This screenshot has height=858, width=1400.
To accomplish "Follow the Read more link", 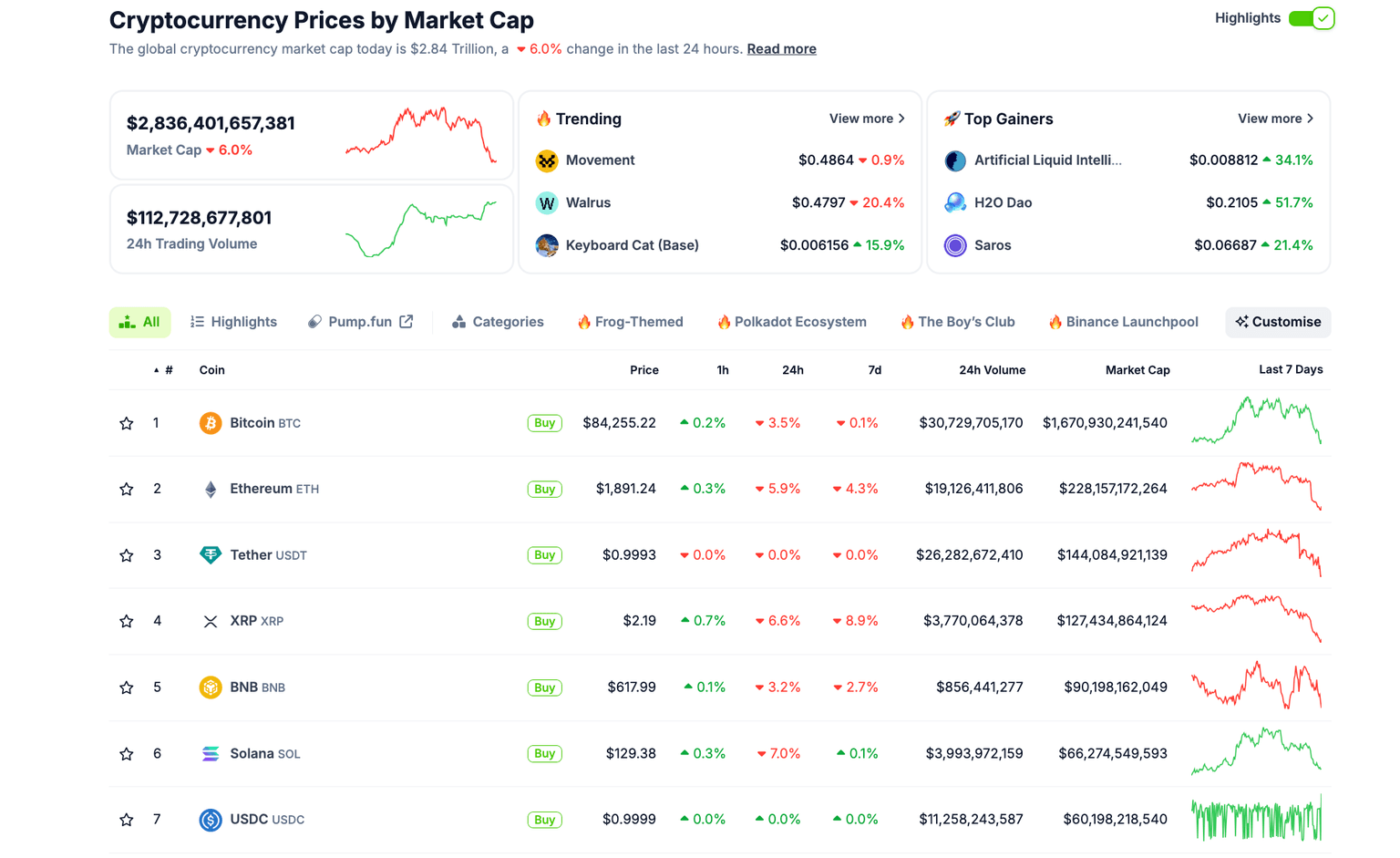I will [x=781, y=49].
